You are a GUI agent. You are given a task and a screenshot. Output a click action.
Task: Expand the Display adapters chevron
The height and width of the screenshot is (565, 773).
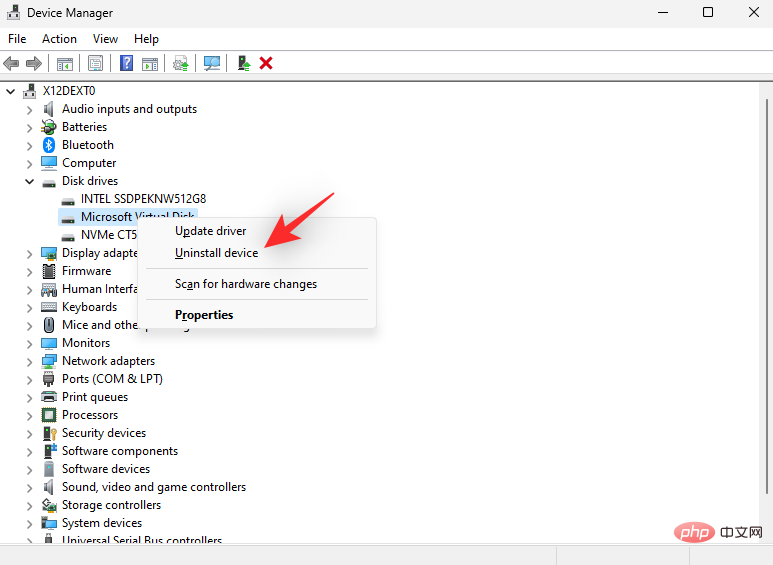[30, 253]
